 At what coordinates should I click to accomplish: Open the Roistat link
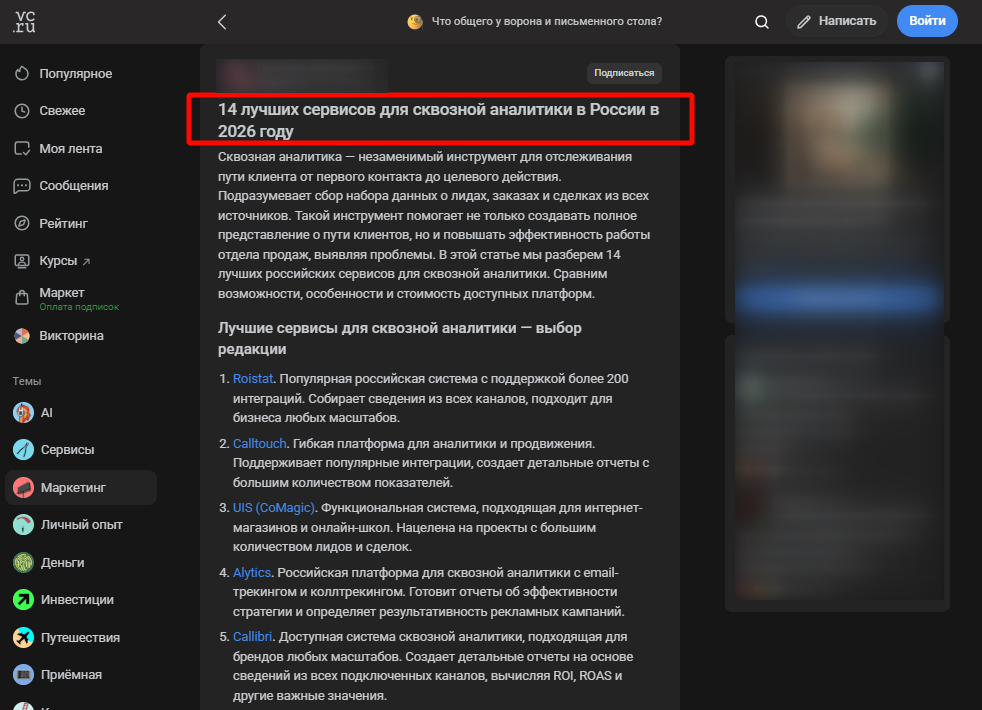(253, 379)
